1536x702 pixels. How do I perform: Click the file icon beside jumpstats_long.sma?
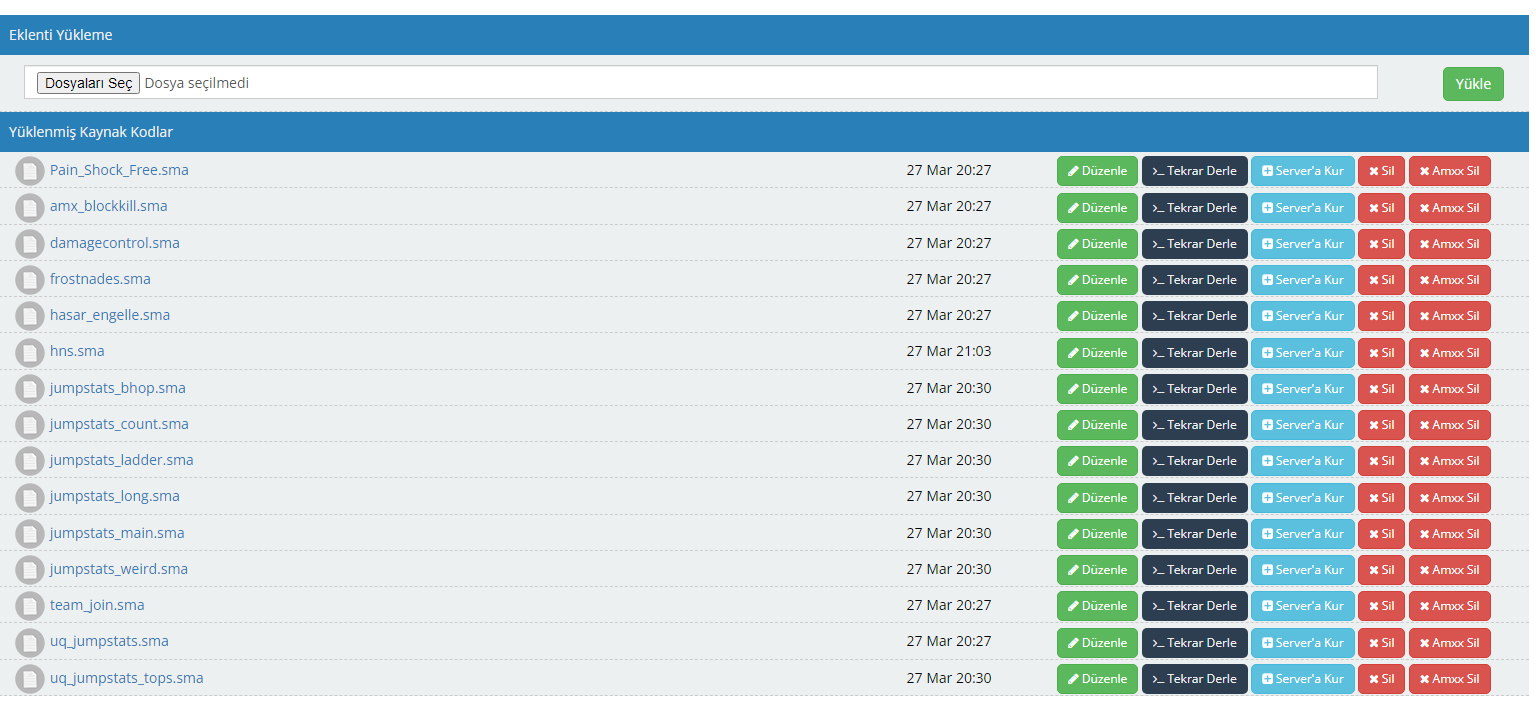point(30,497)
